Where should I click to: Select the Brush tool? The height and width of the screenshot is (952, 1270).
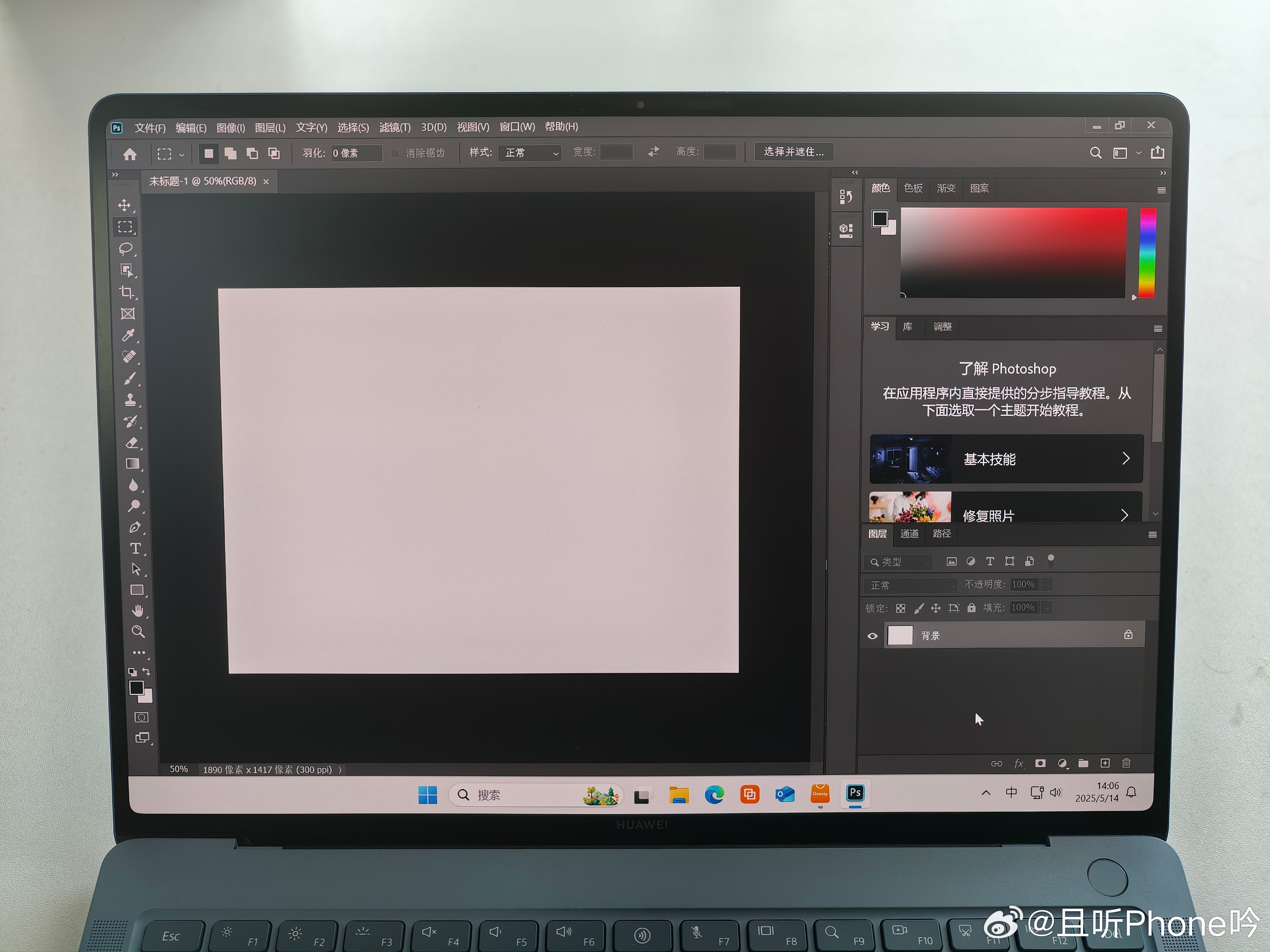pos(130,378)
